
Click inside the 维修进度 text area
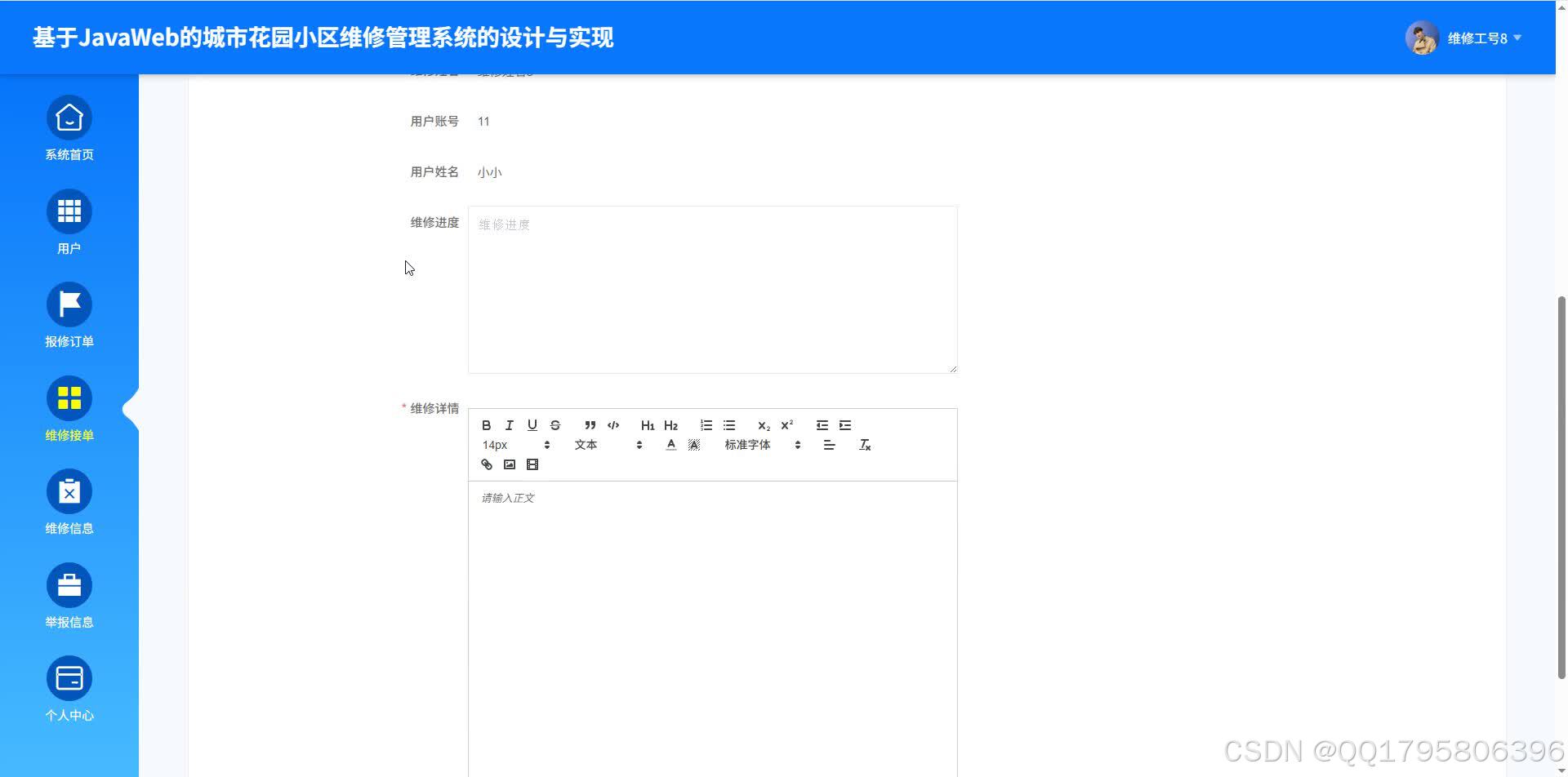click(711, 289)
